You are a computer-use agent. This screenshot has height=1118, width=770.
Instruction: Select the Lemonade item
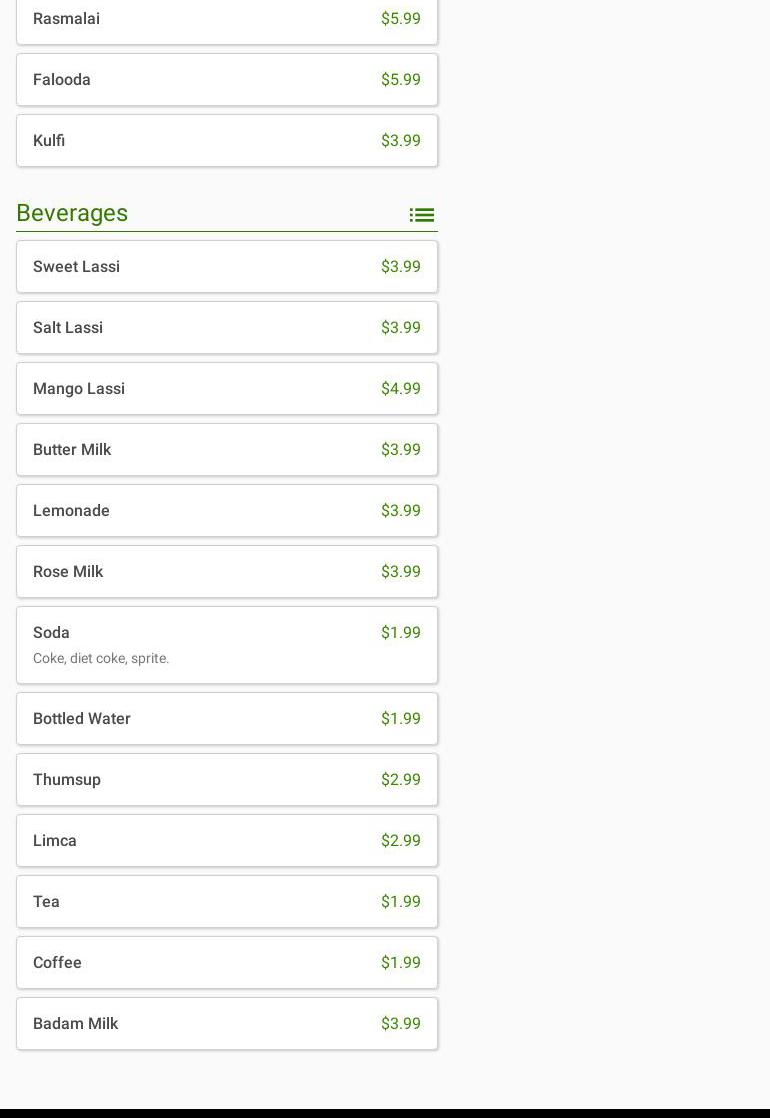[x=227, y=511]
